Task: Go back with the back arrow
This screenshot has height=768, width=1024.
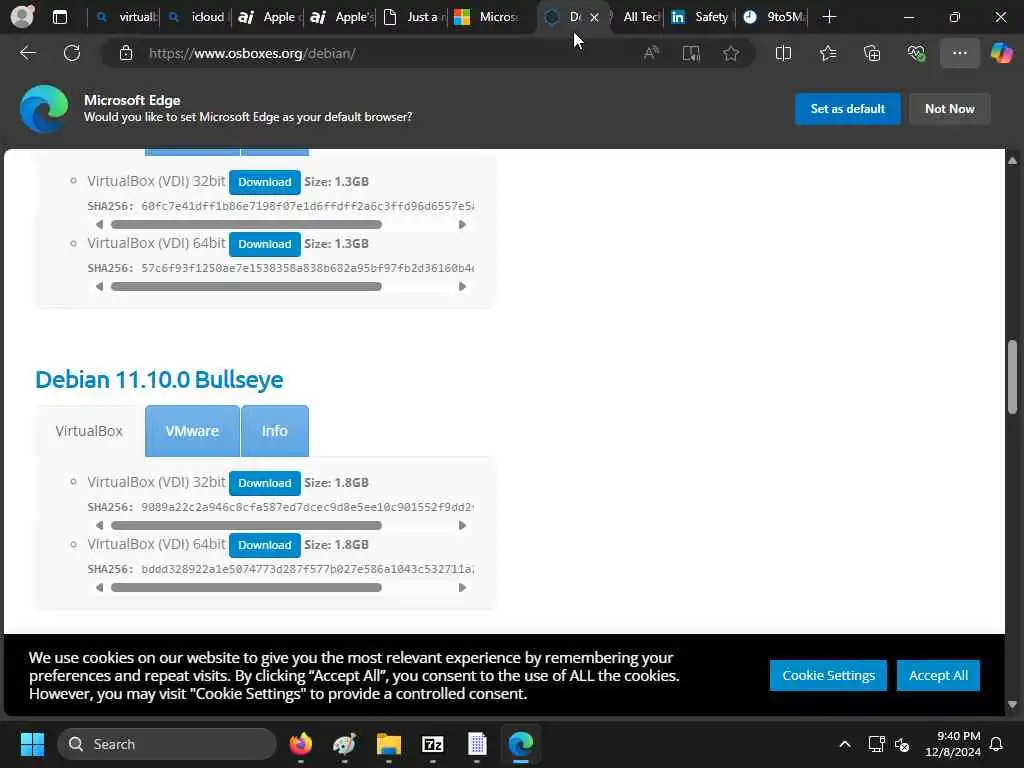Action: click(x=27, y=53)
